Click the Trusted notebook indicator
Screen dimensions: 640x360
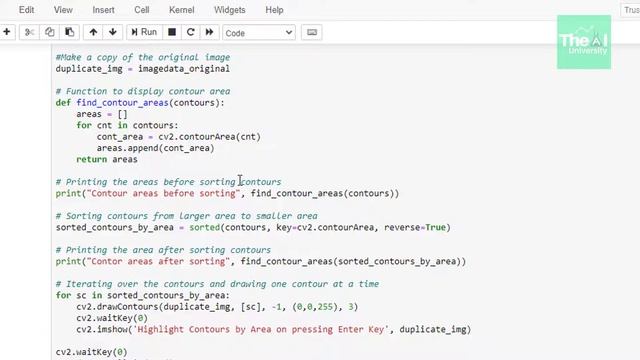[x=631, y=10]
